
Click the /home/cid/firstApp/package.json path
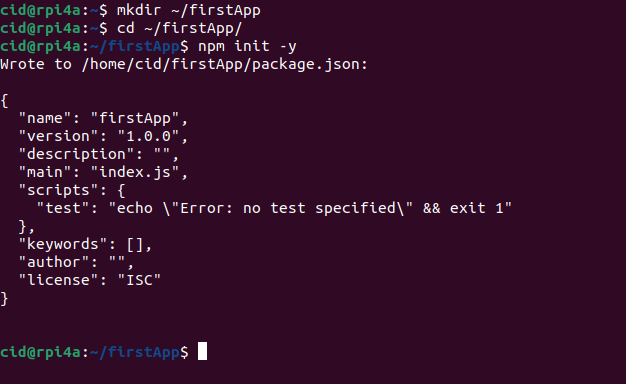coord(224,64)
